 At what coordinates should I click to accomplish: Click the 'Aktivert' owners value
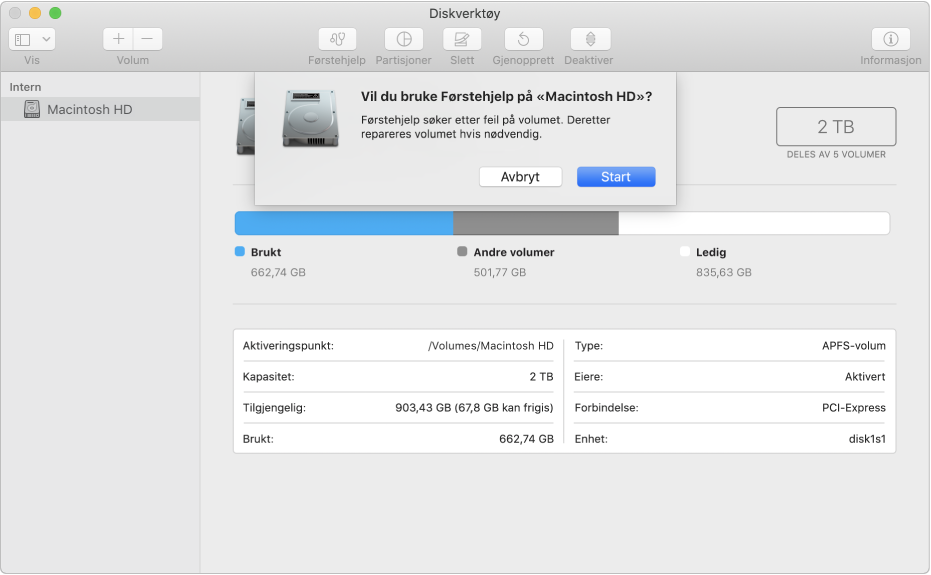pyautogui.click(x=865, y=377)
